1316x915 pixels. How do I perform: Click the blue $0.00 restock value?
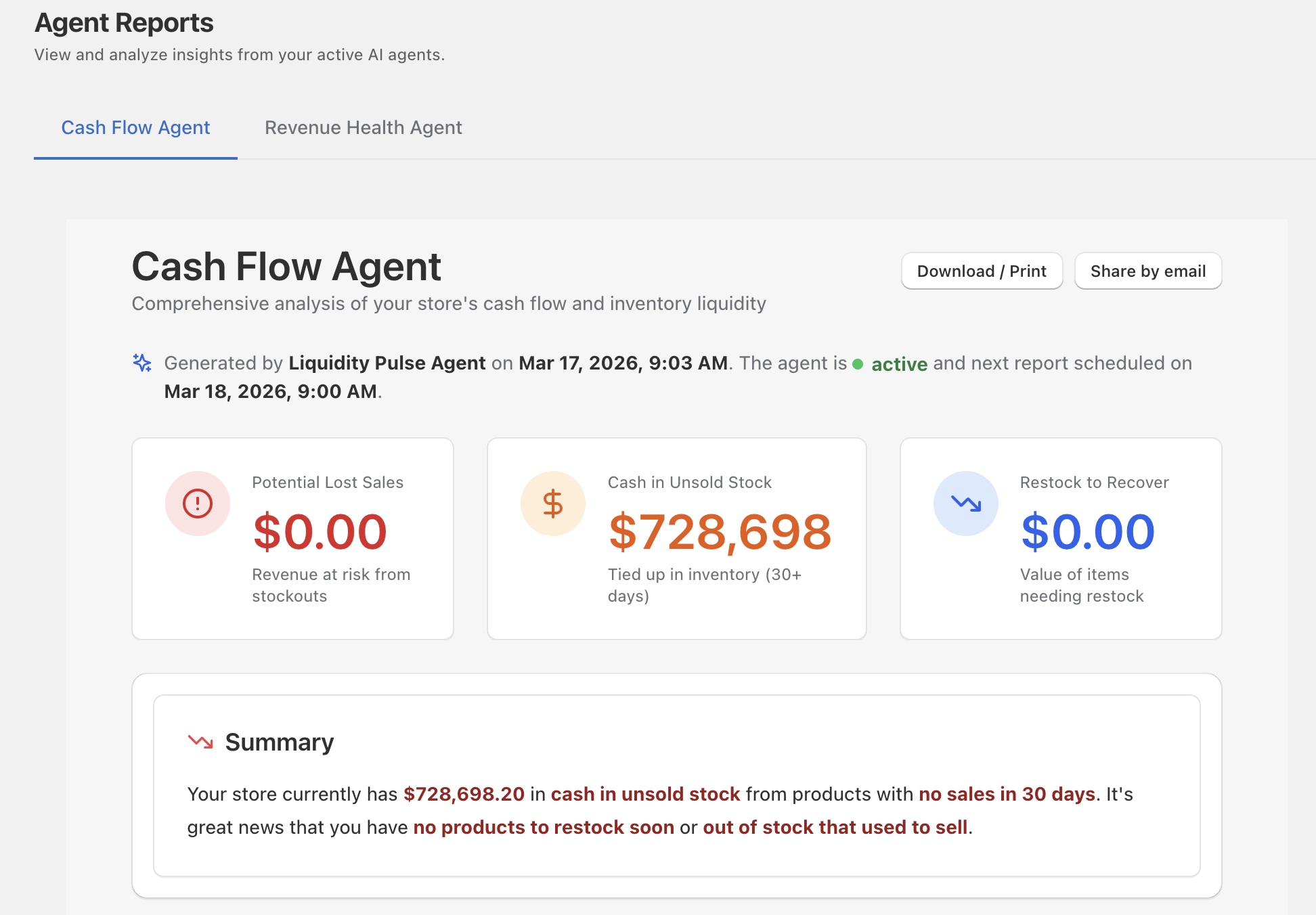point(1087,532)
